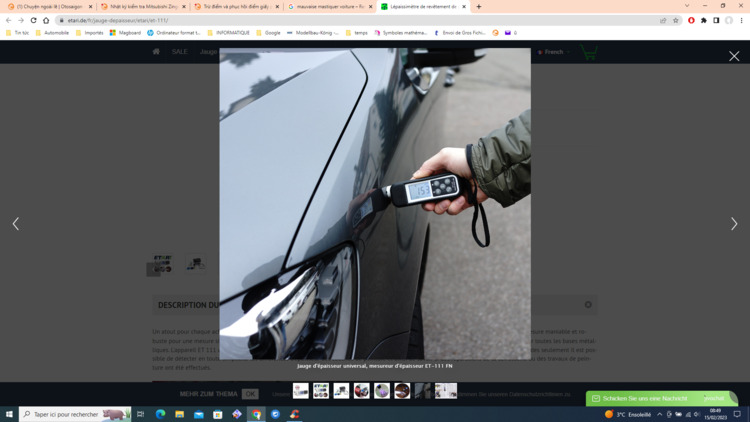Open the temps bookmark folder
Viewport: 750px width, 422px height.
(x=357, y=33)
